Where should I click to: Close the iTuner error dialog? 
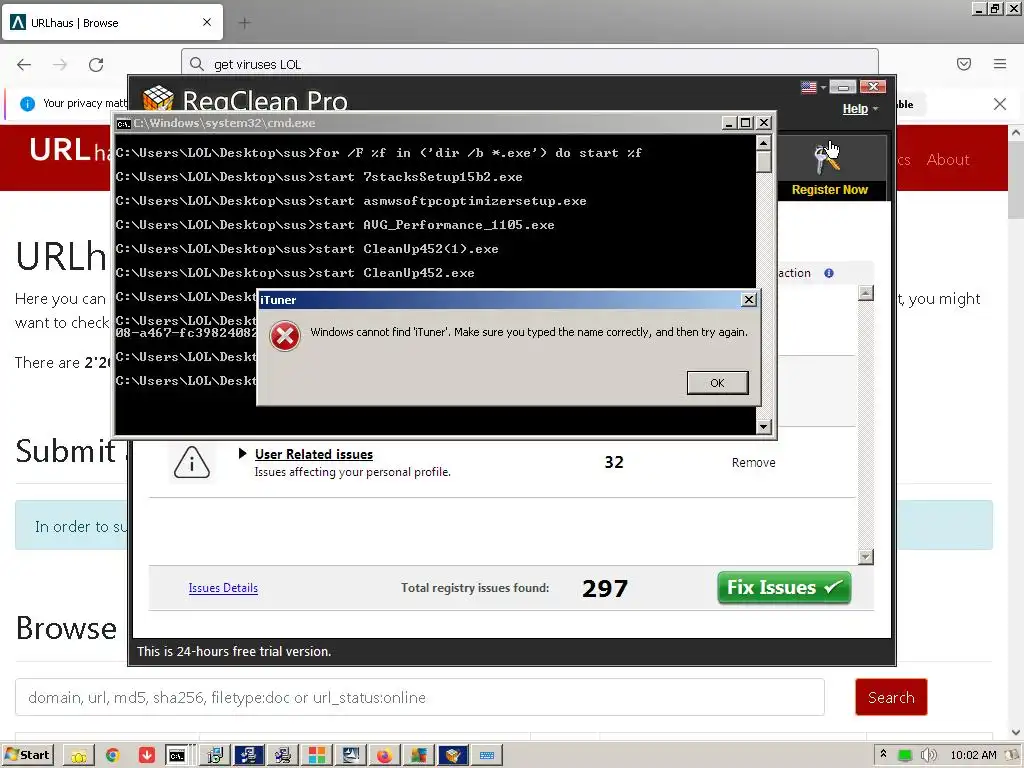[748, 300]
